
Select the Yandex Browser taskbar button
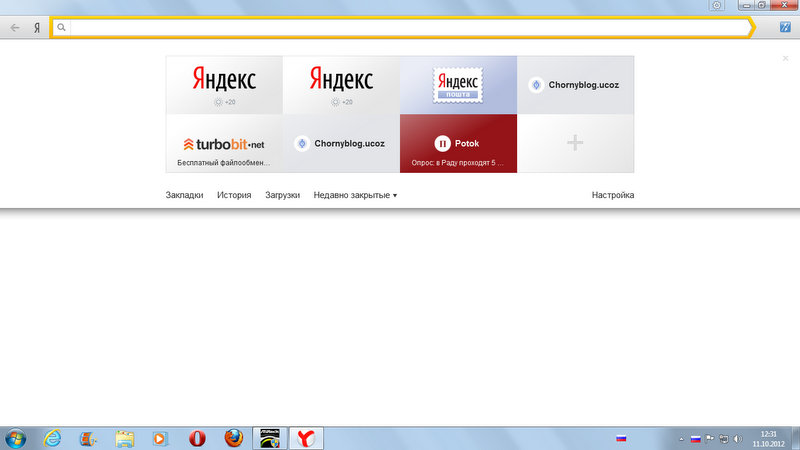306,438
